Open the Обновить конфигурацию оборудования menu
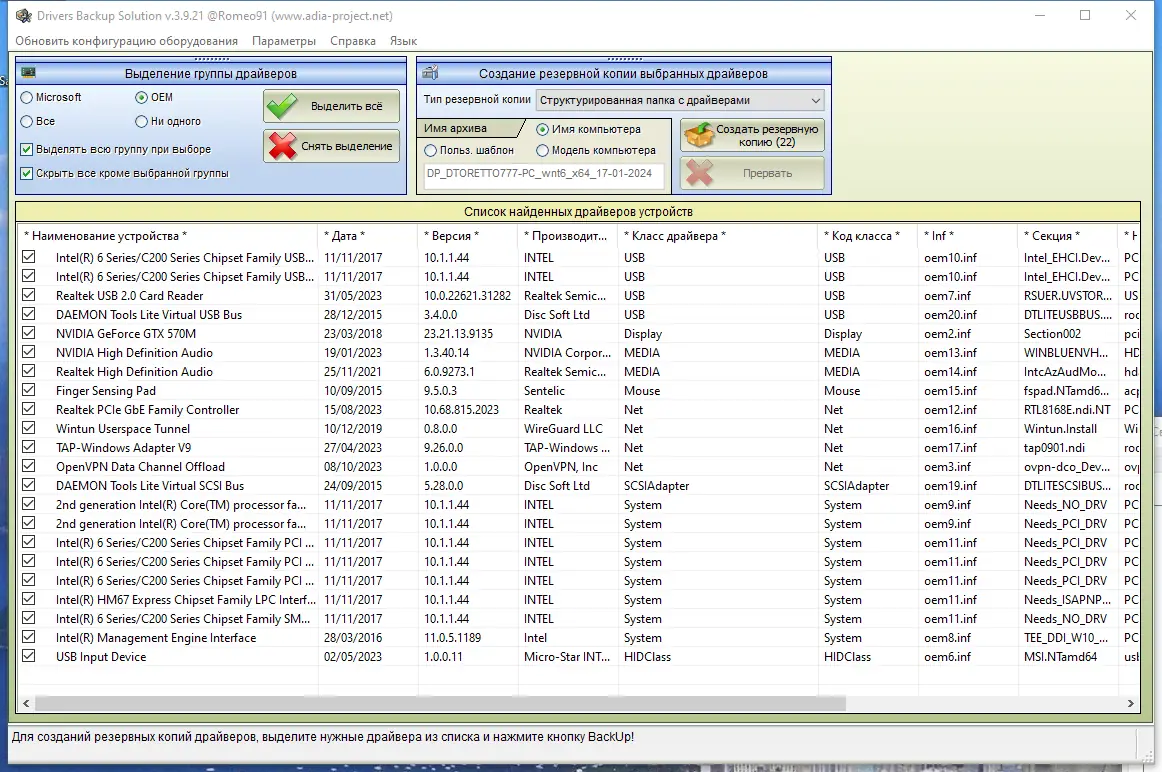1162x772 pixels. tap(127, 41)
